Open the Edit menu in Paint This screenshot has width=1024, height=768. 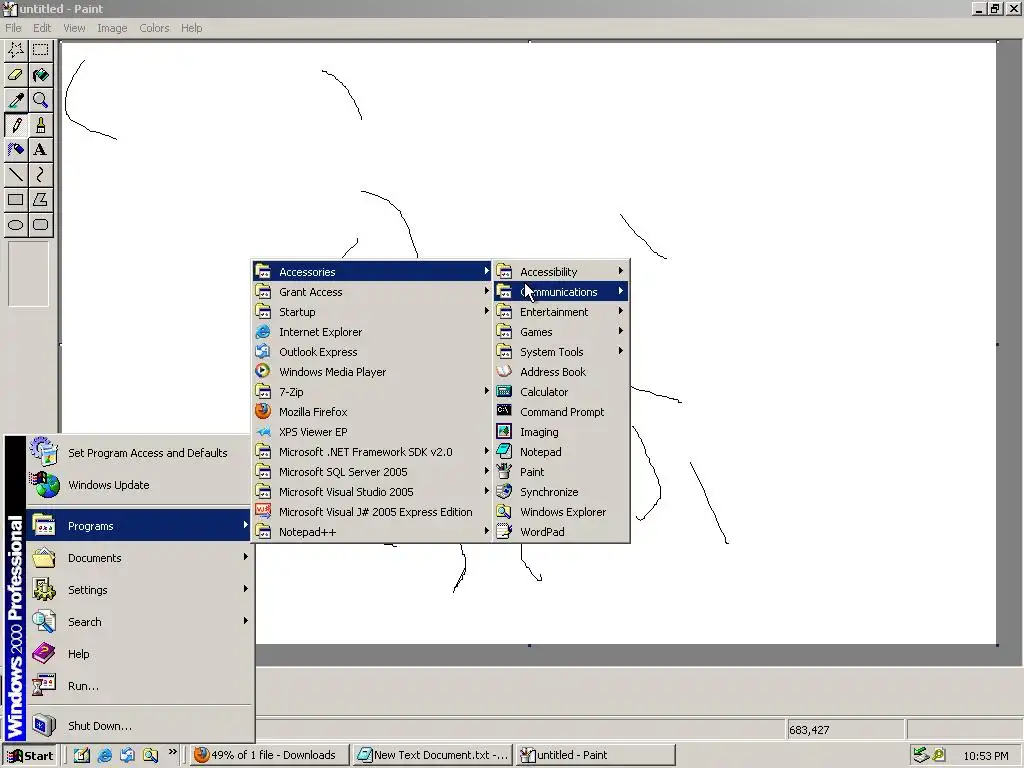click(42, 28)
